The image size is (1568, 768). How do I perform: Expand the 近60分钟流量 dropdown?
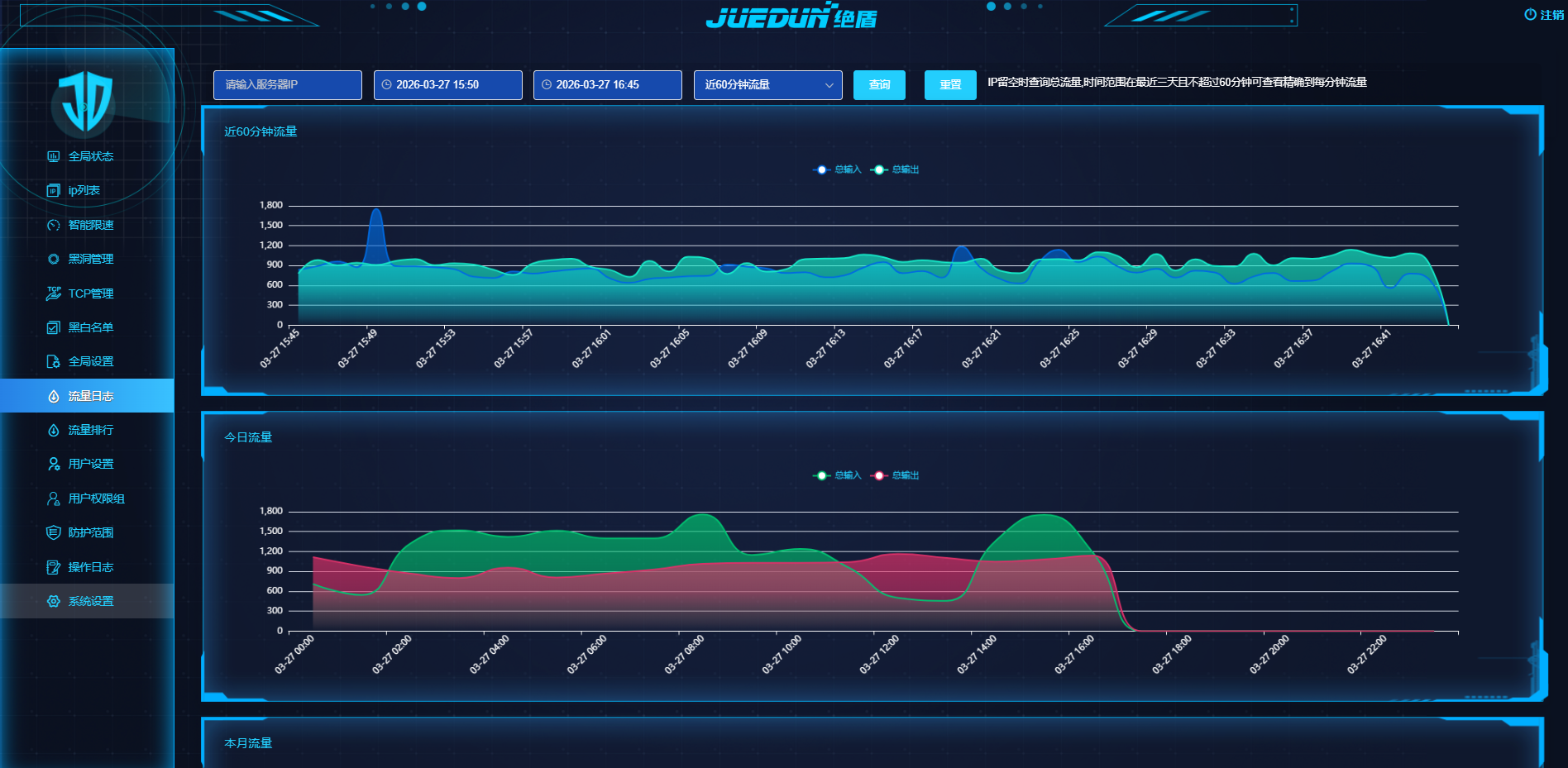coord(767,85)
